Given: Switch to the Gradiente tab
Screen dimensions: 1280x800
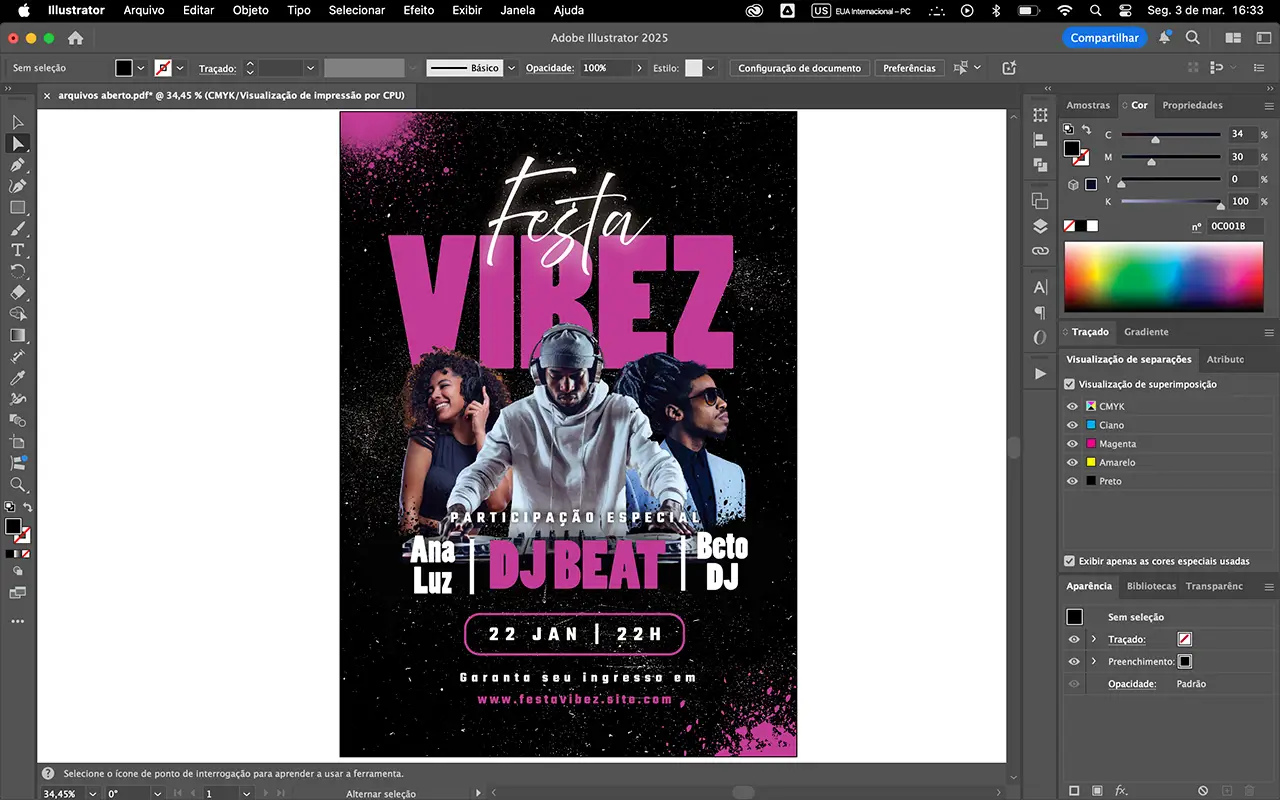Looking at the screenshot, I should point(1146,332).
